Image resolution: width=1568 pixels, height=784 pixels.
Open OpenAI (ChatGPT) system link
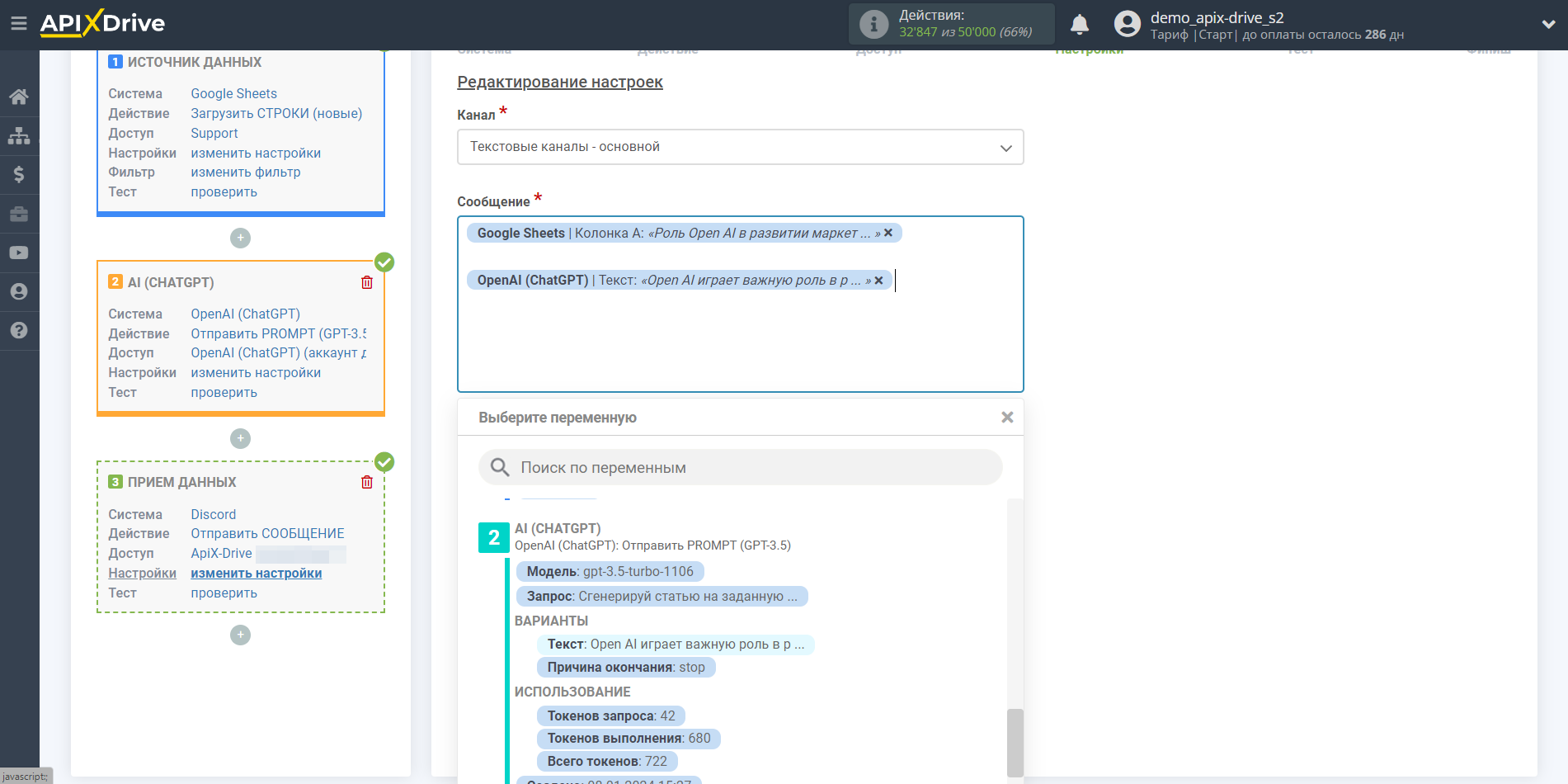tap(245, 314)
